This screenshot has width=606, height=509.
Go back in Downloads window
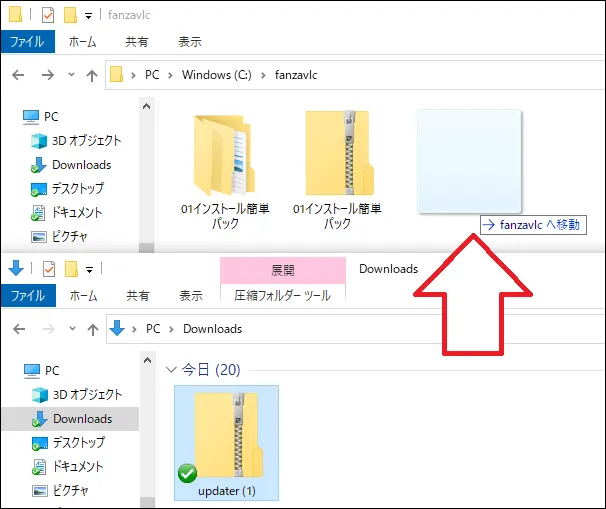[19, 329]
